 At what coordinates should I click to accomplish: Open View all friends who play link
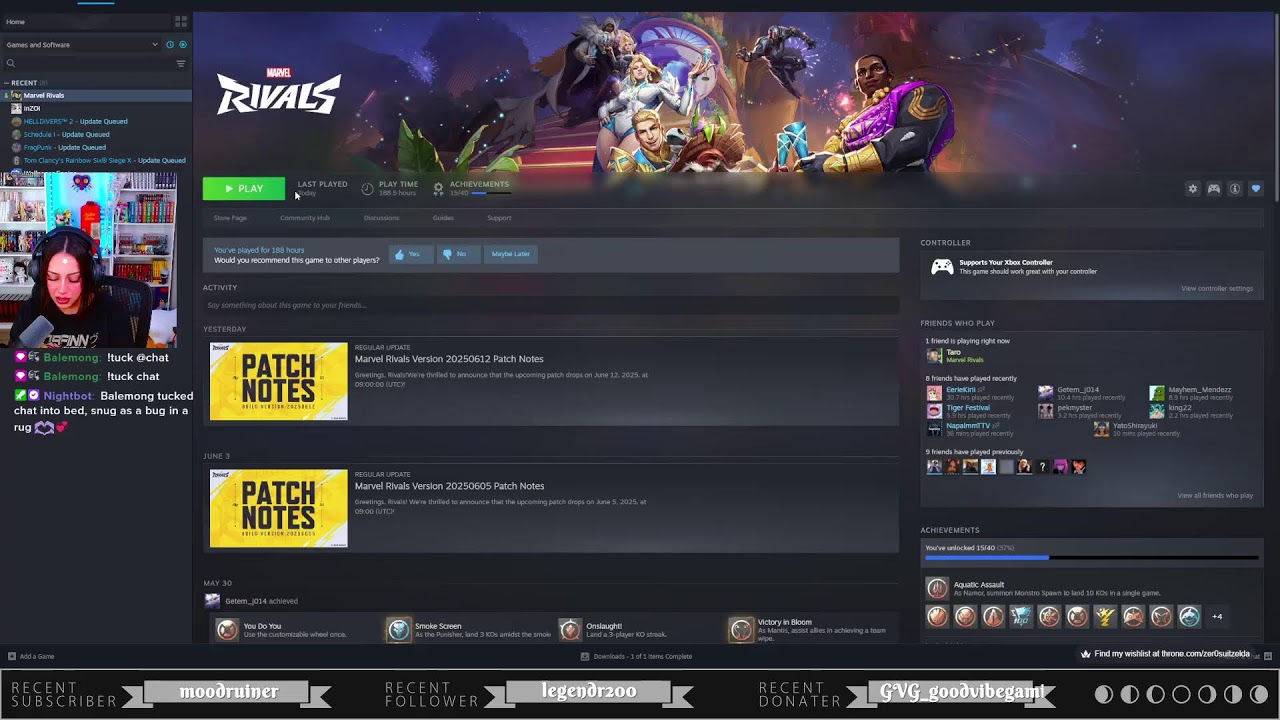(1215, 496)
